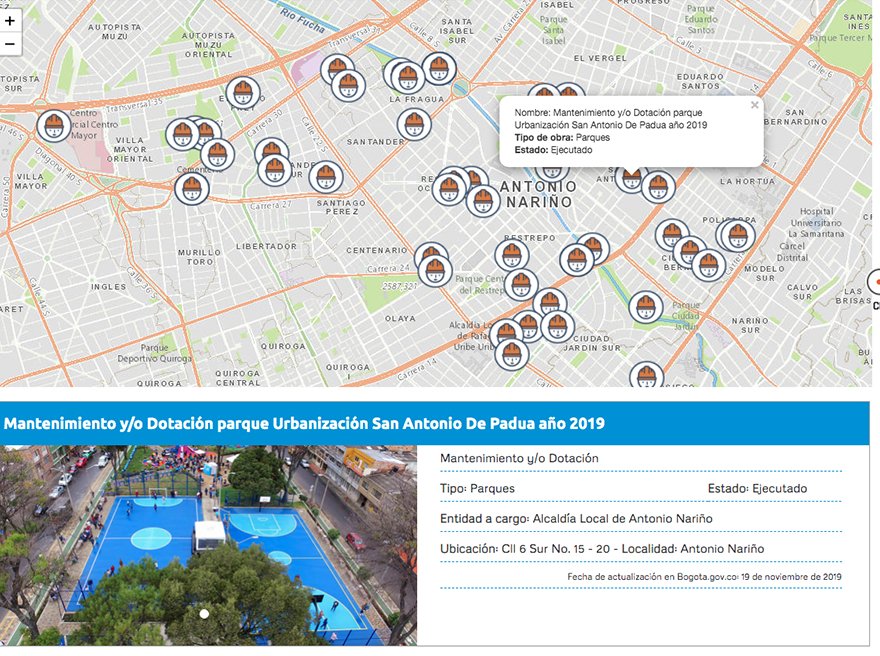Click 'Entidad a cargo: Alcaldía Local de Antonio Nariño'
This screenshot has height=656, width=880.
click(x=576, y=519)
